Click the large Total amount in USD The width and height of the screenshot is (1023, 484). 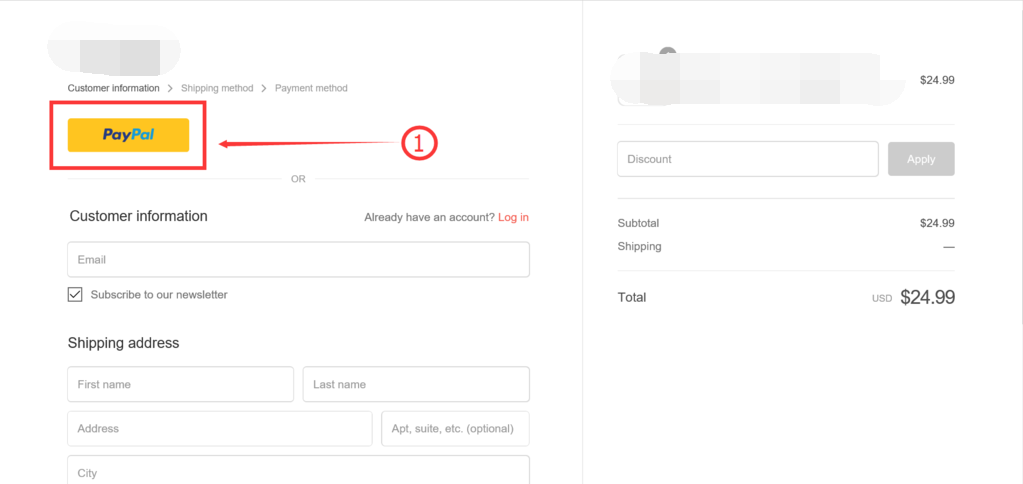tap(927, 297)
